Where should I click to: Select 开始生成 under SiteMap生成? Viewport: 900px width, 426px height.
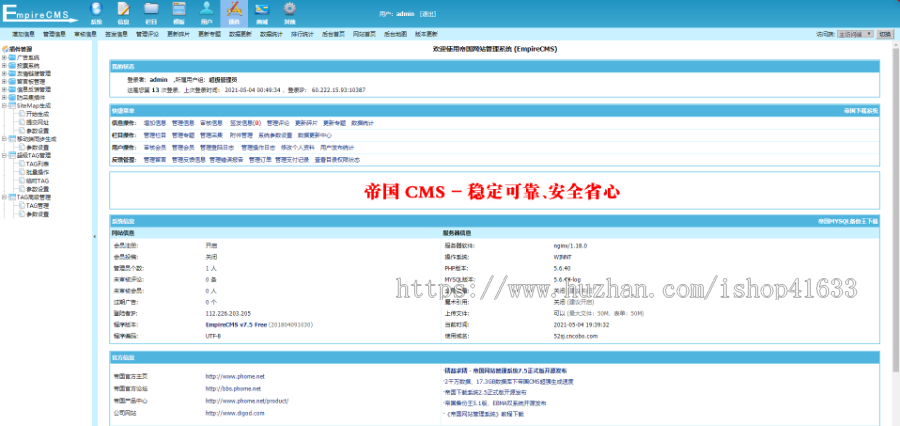37,114
